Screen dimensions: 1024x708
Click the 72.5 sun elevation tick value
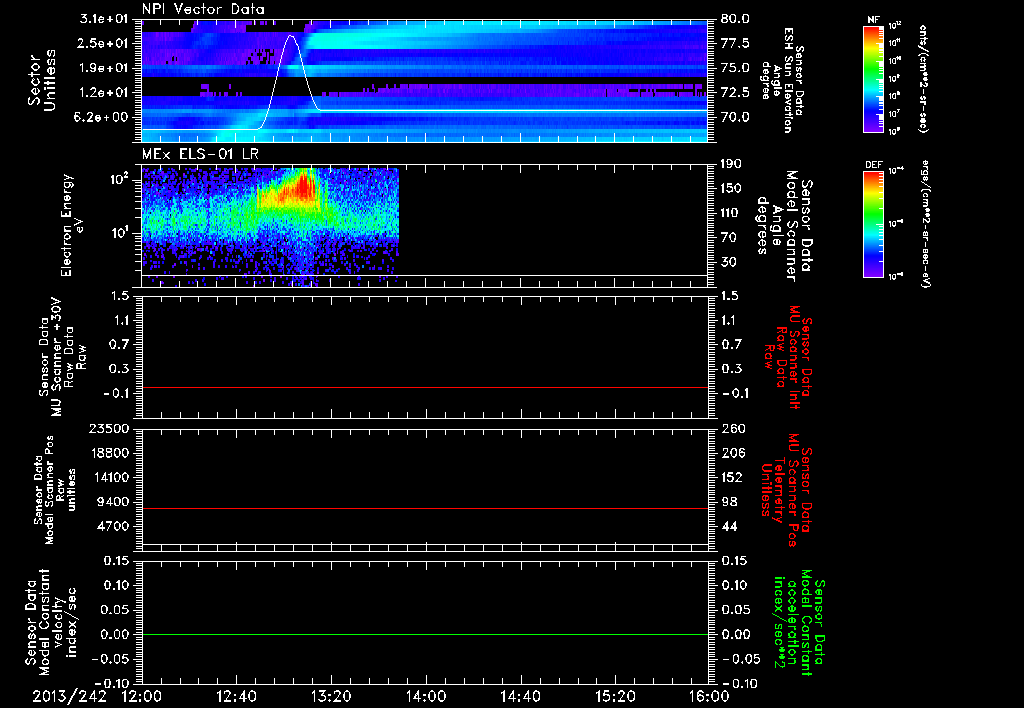click(x=735, y=92)
